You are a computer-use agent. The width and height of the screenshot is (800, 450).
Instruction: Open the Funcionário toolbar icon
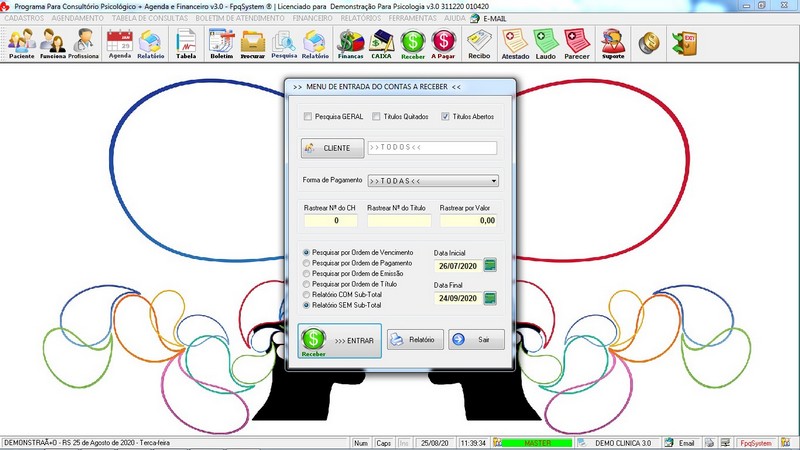[53, 44]
